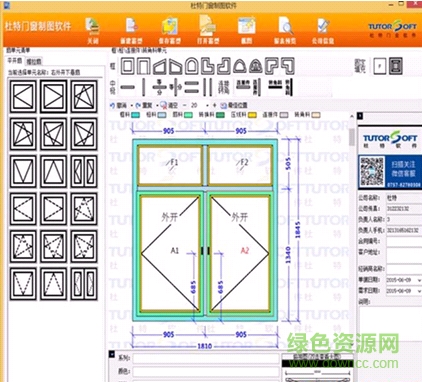Click the 公司名称 input field
This screenshot has height=382, width=422.
(404, 198)
